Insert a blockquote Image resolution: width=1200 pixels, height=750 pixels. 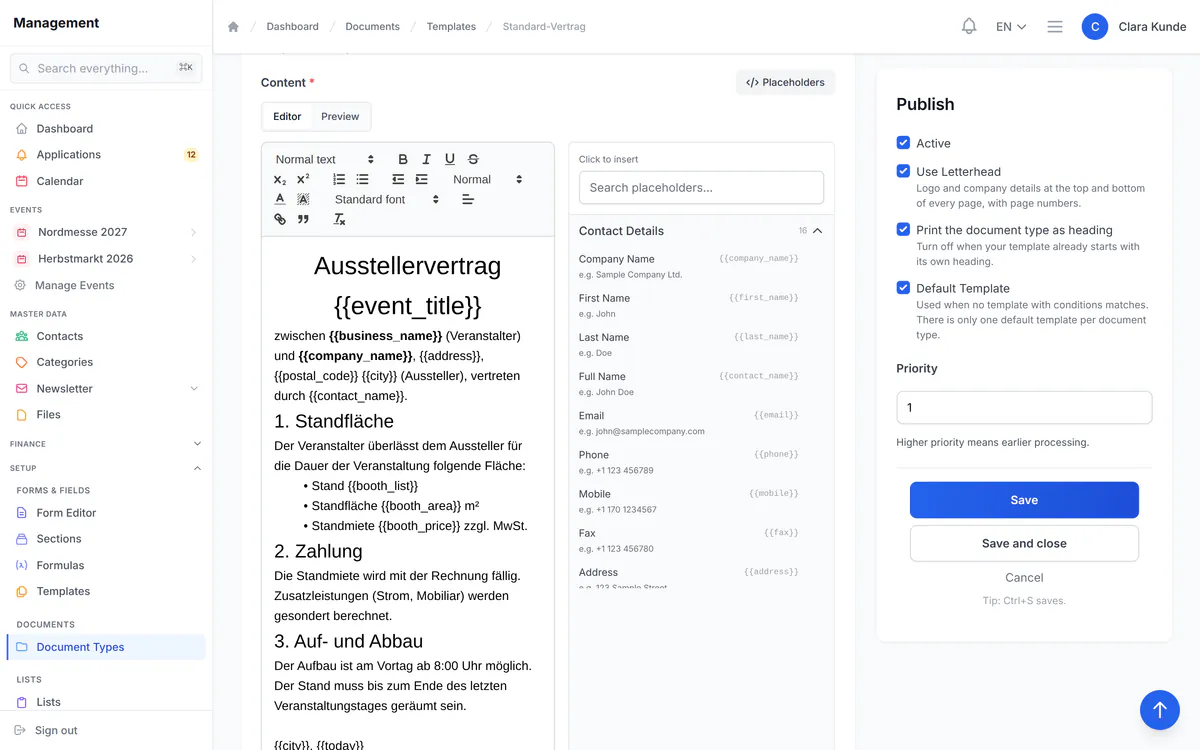[303, 219]
